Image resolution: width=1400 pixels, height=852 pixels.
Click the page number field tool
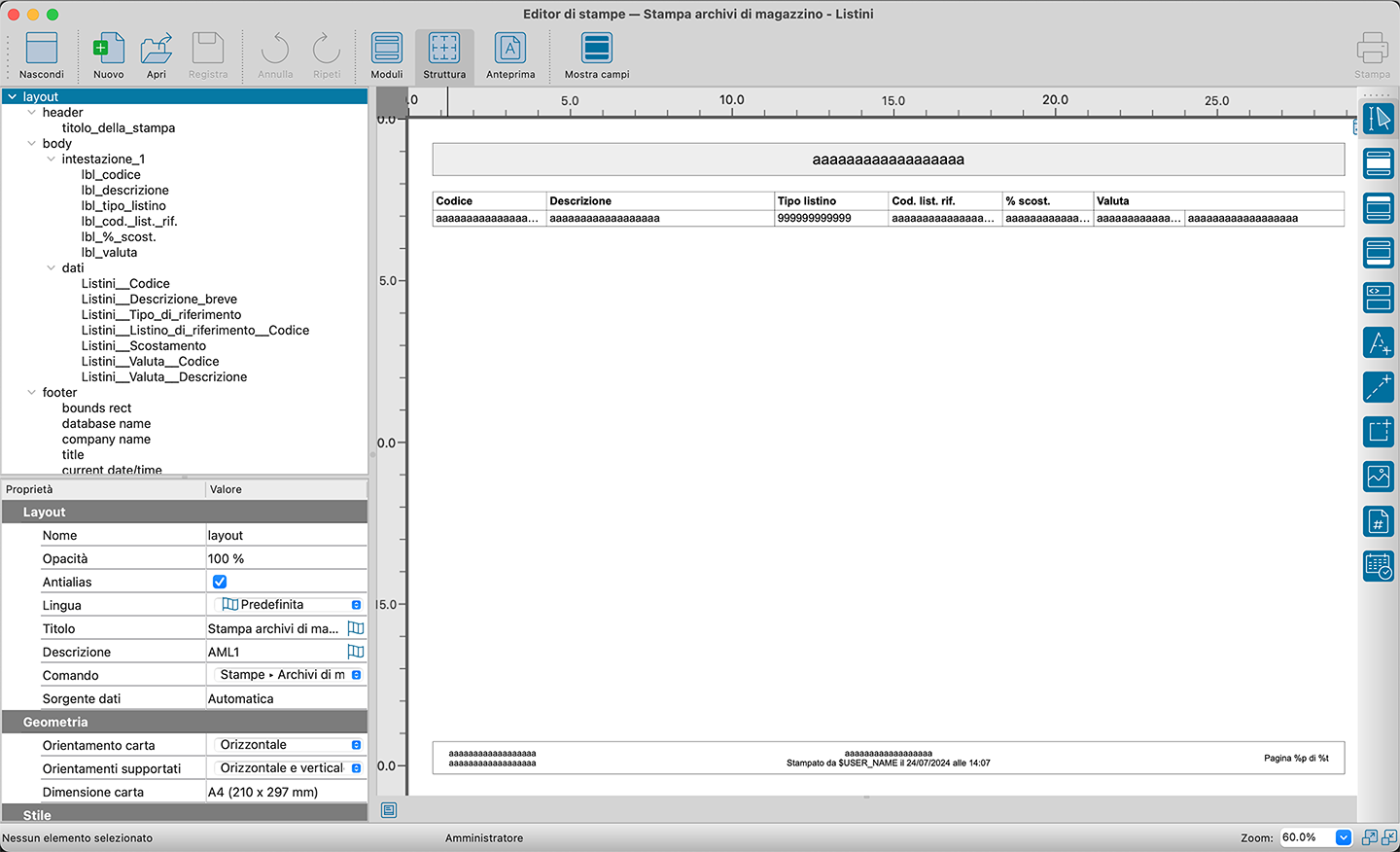pyautogui.click(x=1379, y=521)
